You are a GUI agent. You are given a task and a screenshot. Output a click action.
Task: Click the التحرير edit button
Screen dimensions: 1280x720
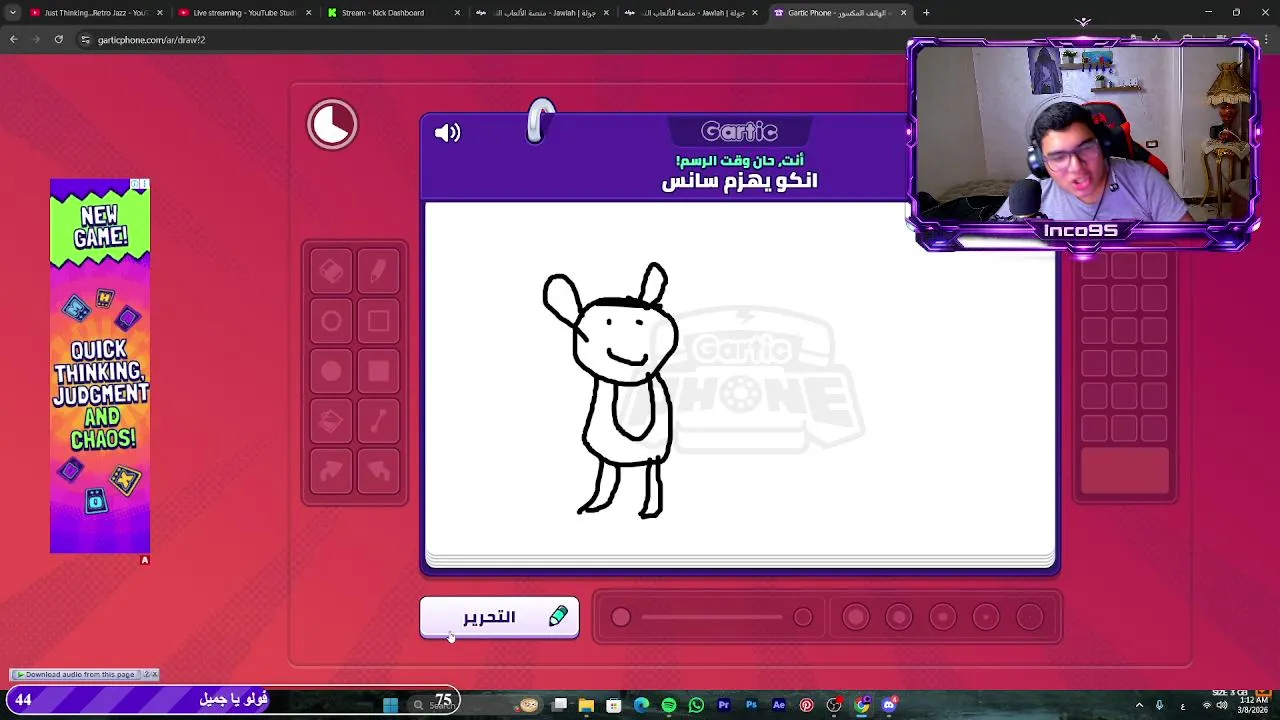point(499,617)
